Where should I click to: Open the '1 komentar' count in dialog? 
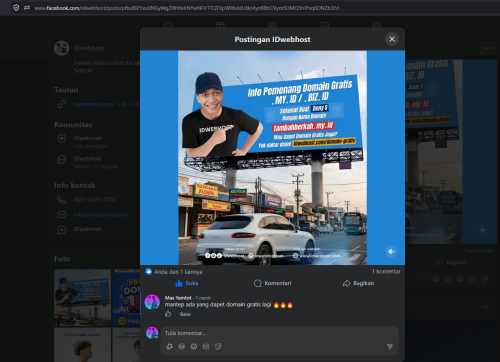[386, 271]
